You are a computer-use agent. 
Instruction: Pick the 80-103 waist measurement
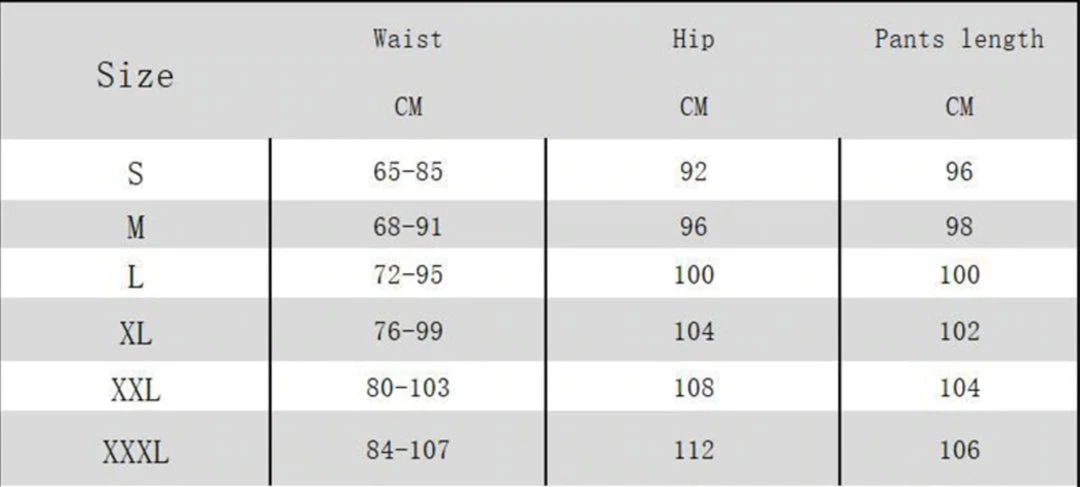point(407,387)
